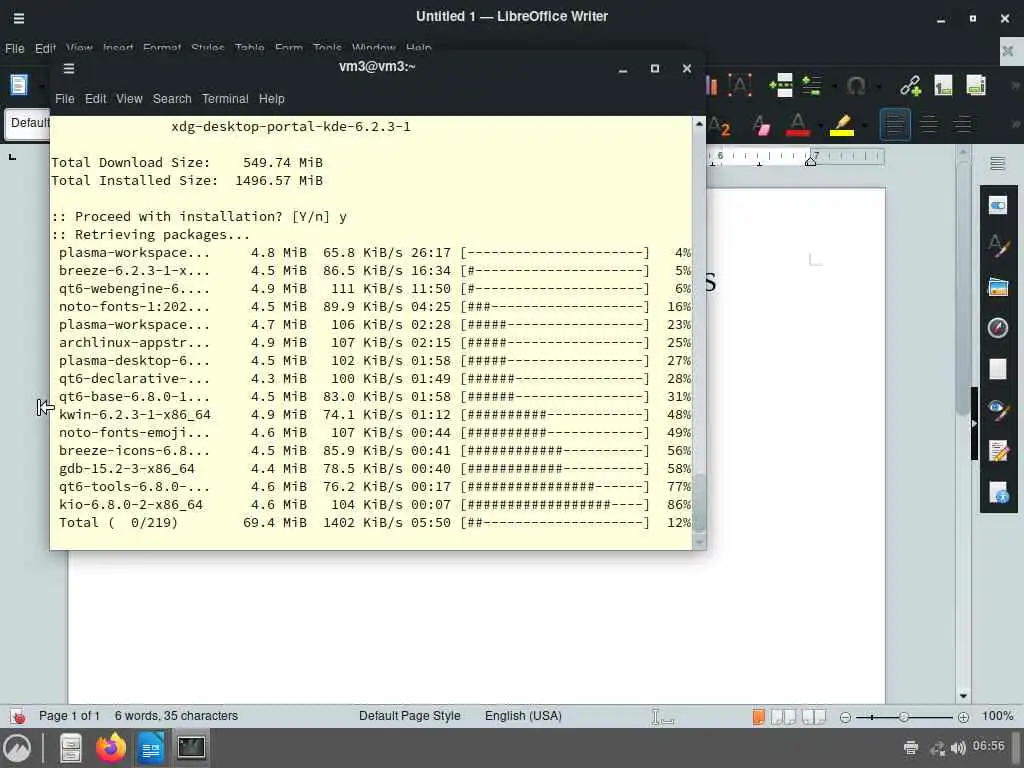
Task: Click the zoom slider handle
Action: 904,717
